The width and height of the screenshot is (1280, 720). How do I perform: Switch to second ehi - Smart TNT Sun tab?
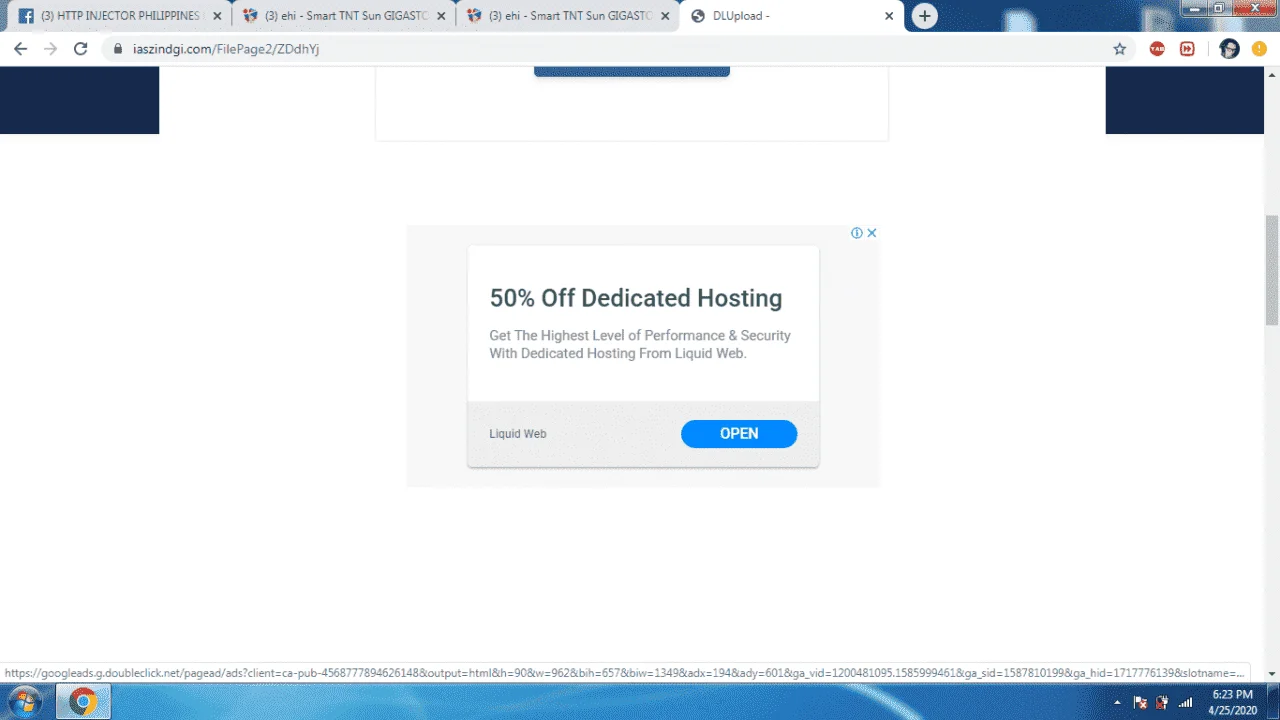pos(343,16)
